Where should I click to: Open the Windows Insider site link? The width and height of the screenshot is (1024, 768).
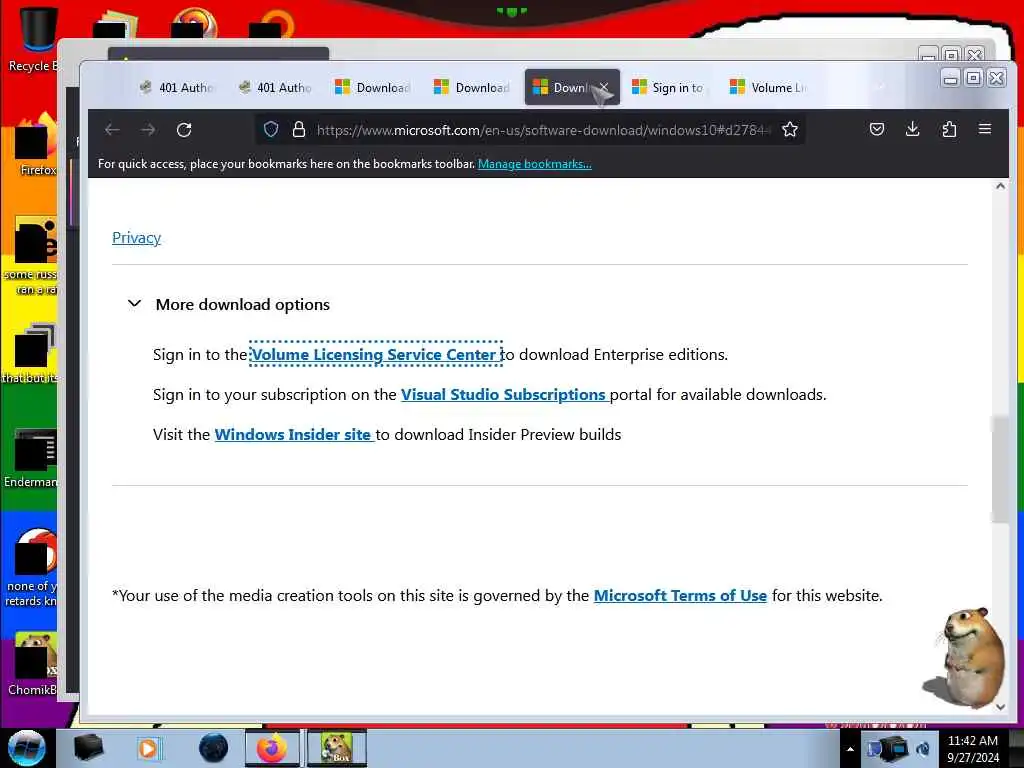coord(293,434)
